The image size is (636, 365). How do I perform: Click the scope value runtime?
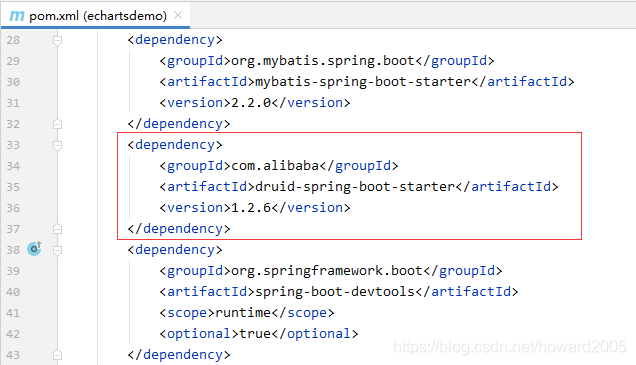(243, 313)
